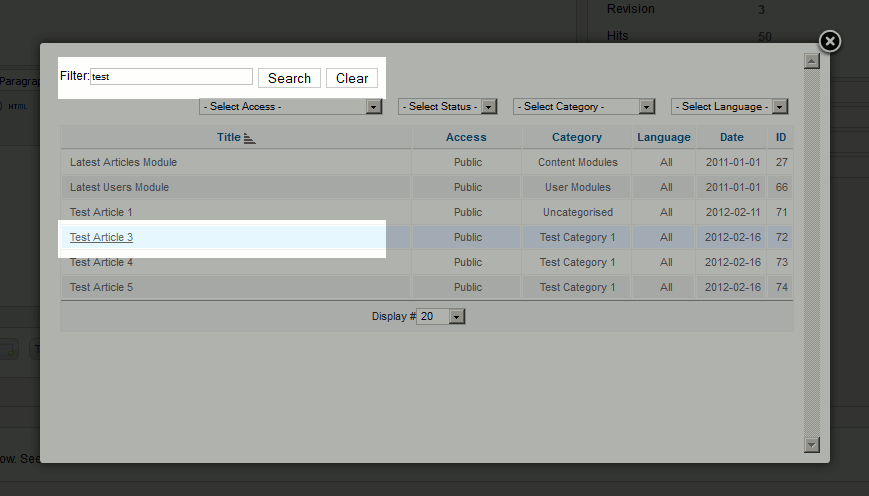Image resolution: width=869 pixels, height=496 pixels.
Task: Open the Select Status dropdown
Action: tap(447, 106)
